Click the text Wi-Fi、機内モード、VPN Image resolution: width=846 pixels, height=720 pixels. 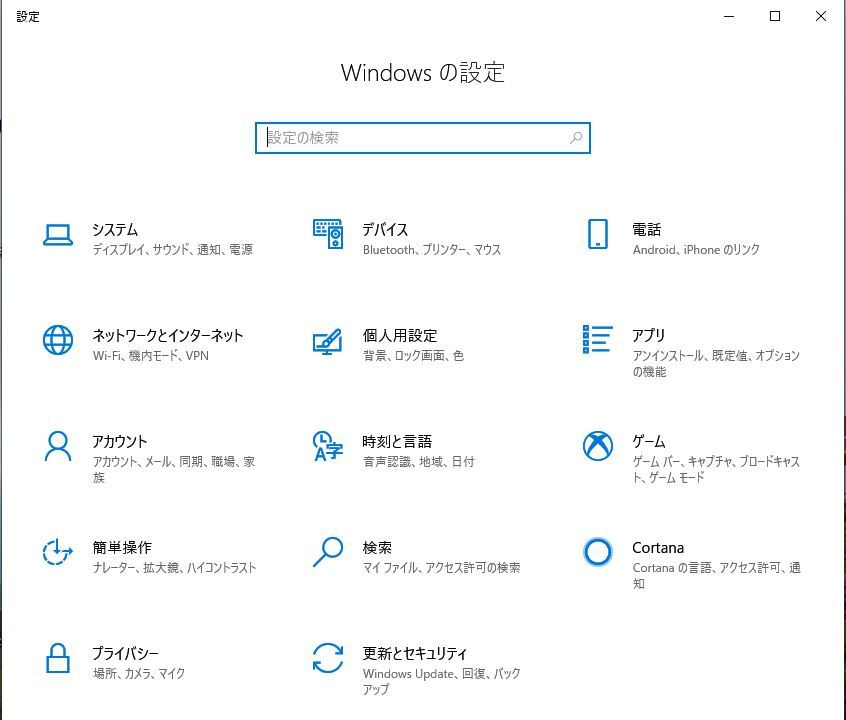point(151,356)
